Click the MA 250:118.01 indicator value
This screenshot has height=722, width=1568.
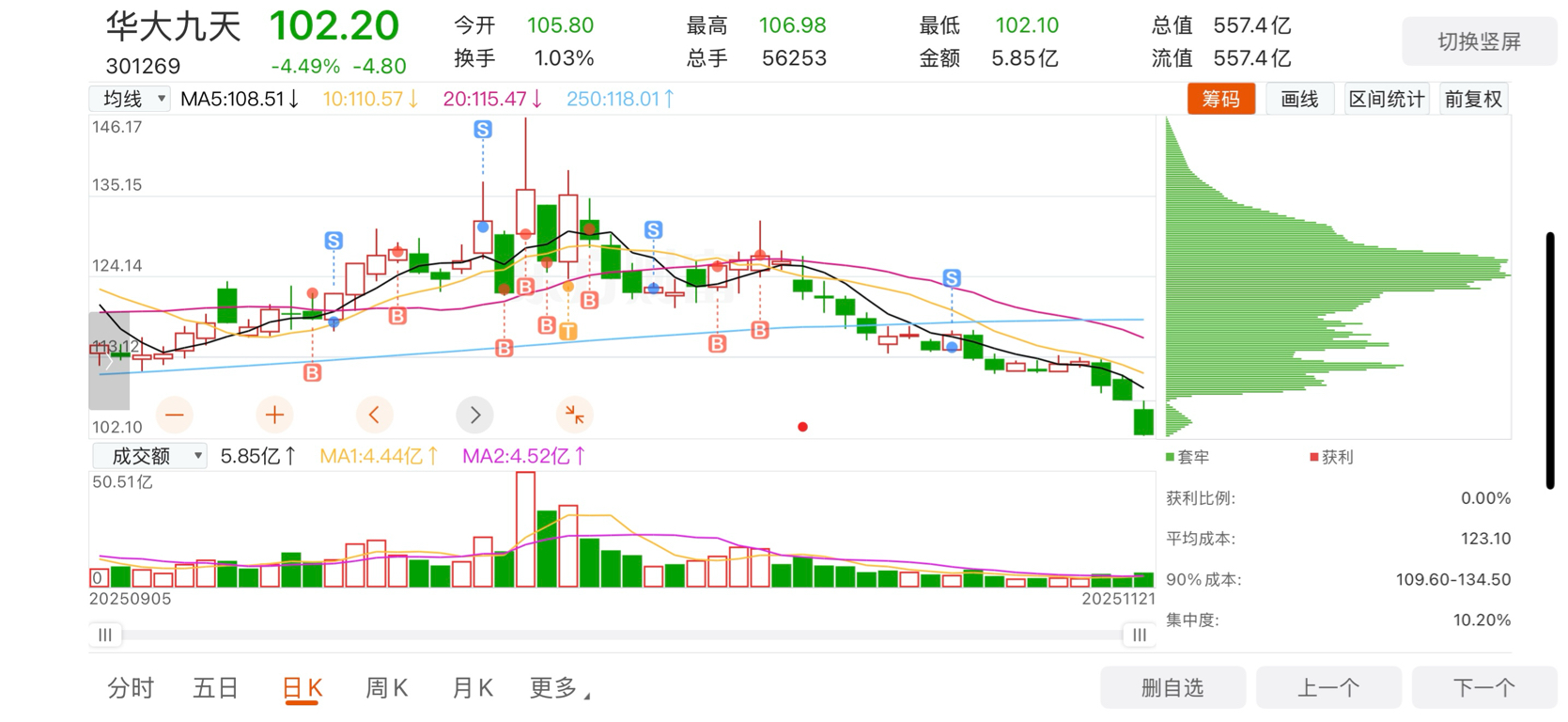coord(621,99)
